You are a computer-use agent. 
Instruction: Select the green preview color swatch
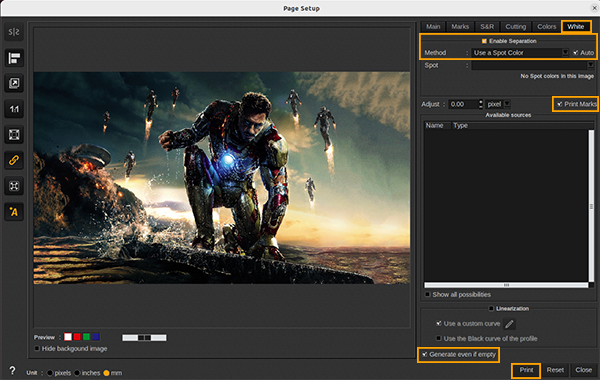coord(86,337)
